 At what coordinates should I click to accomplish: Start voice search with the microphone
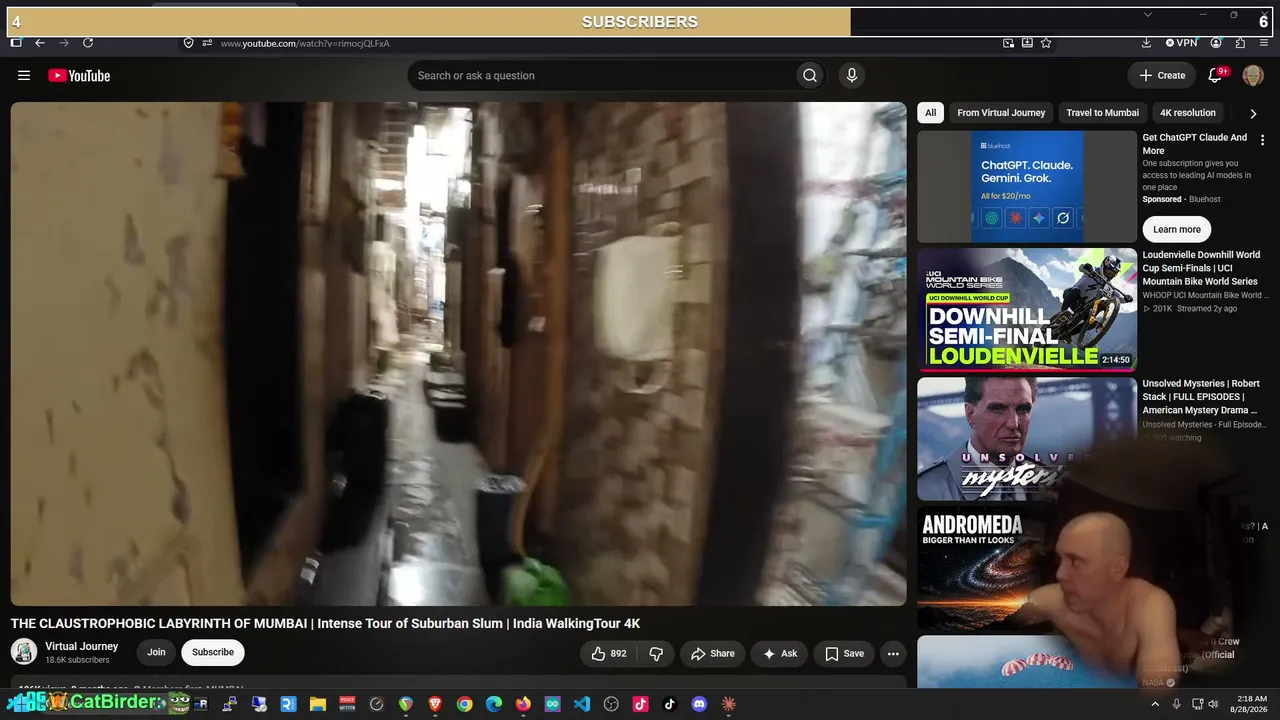click(852, 75)
